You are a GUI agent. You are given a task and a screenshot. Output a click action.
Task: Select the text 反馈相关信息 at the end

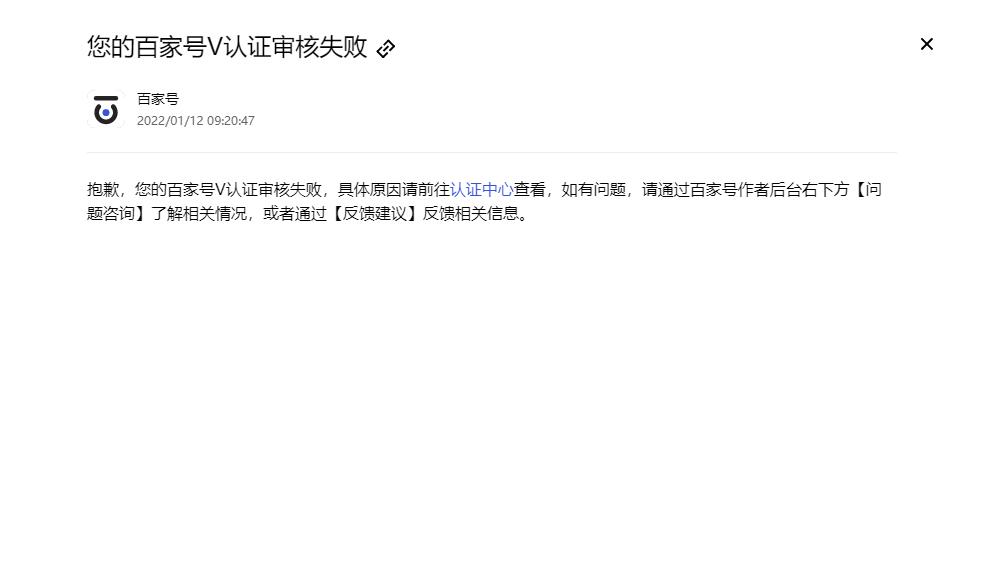click(470, 214)
